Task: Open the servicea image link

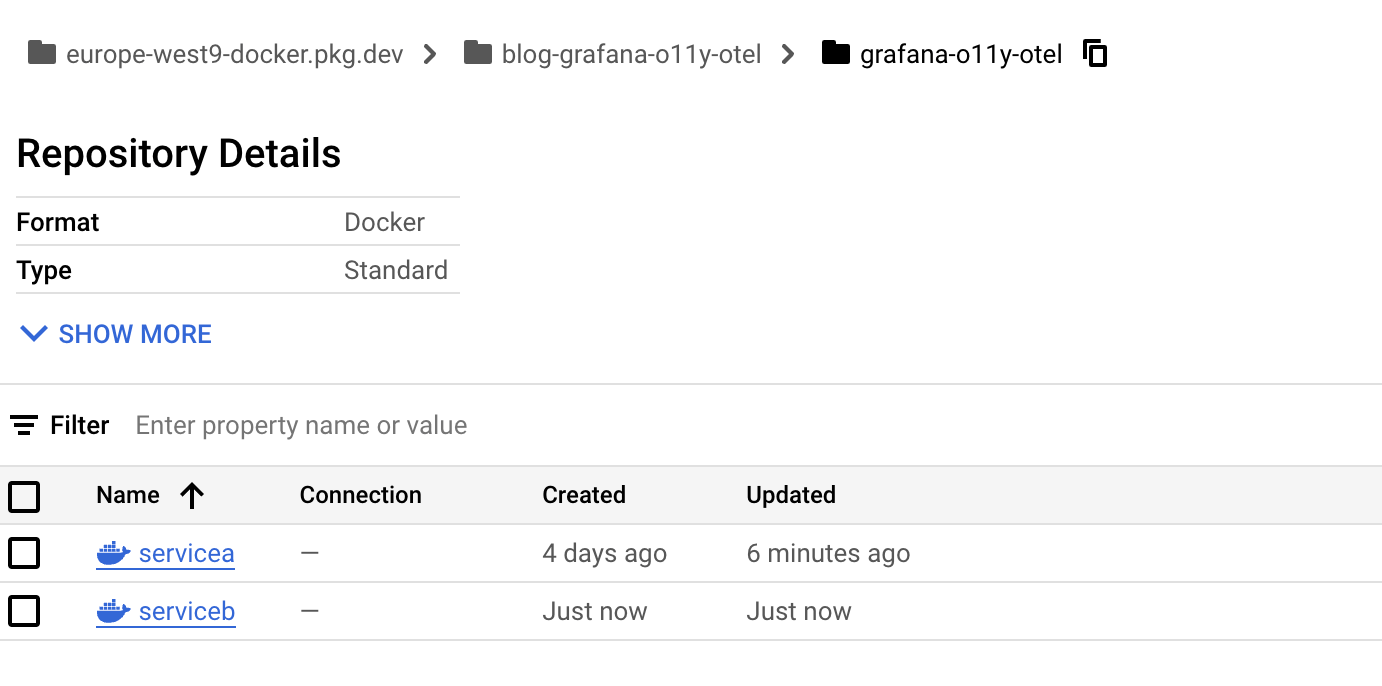Action: [186, 553]
